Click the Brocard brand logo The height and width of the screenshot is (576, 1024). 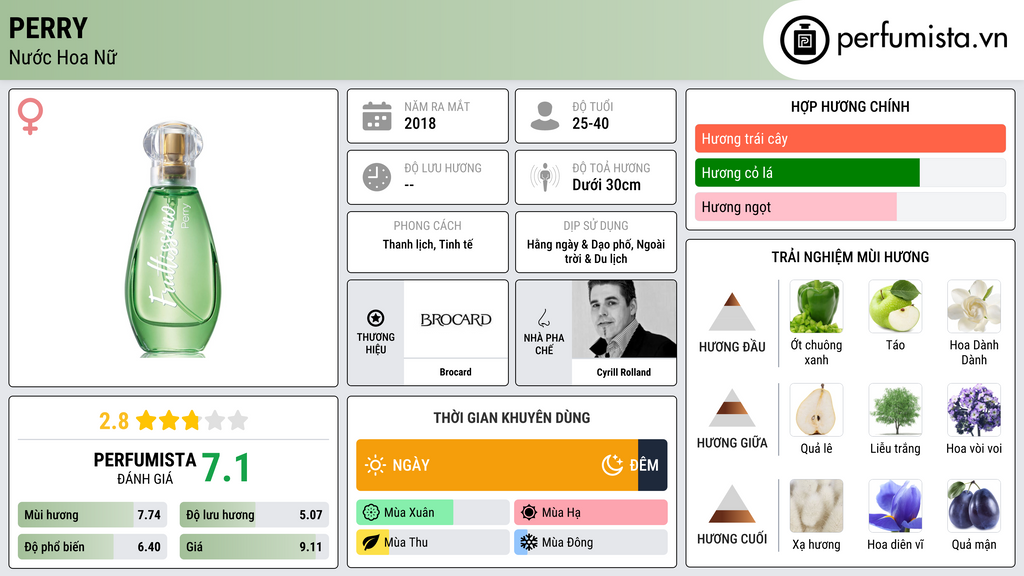pos(455,319)
